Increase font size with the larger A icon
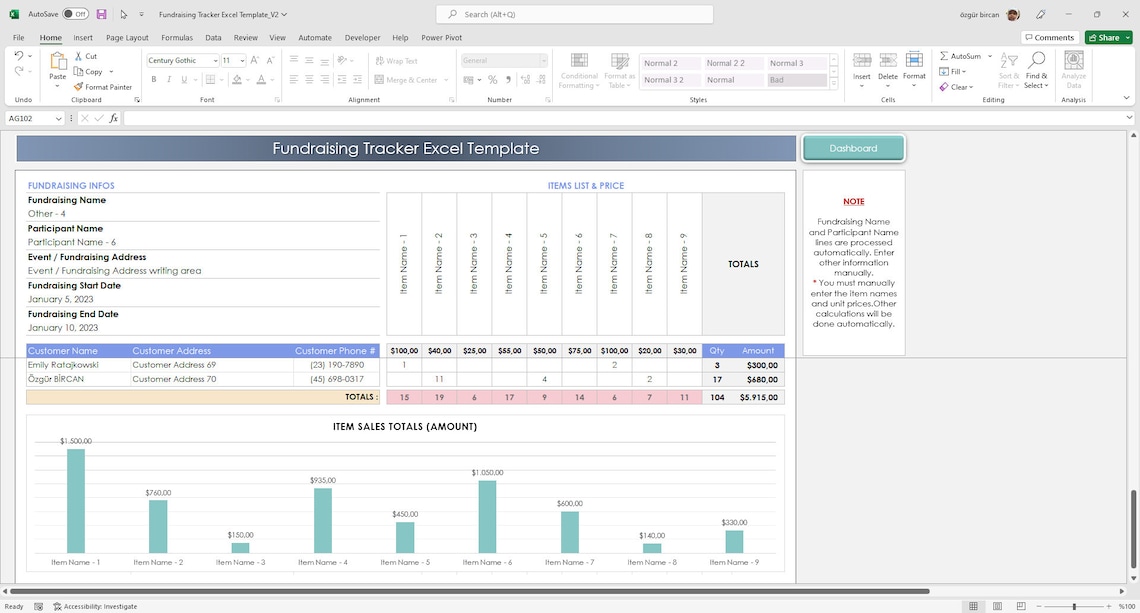The image size is (1140, 613). (254, 60)
